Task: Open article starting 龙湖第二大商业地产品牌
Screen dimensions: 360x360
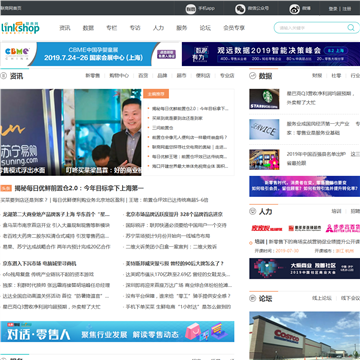Action: coord(56,214)
